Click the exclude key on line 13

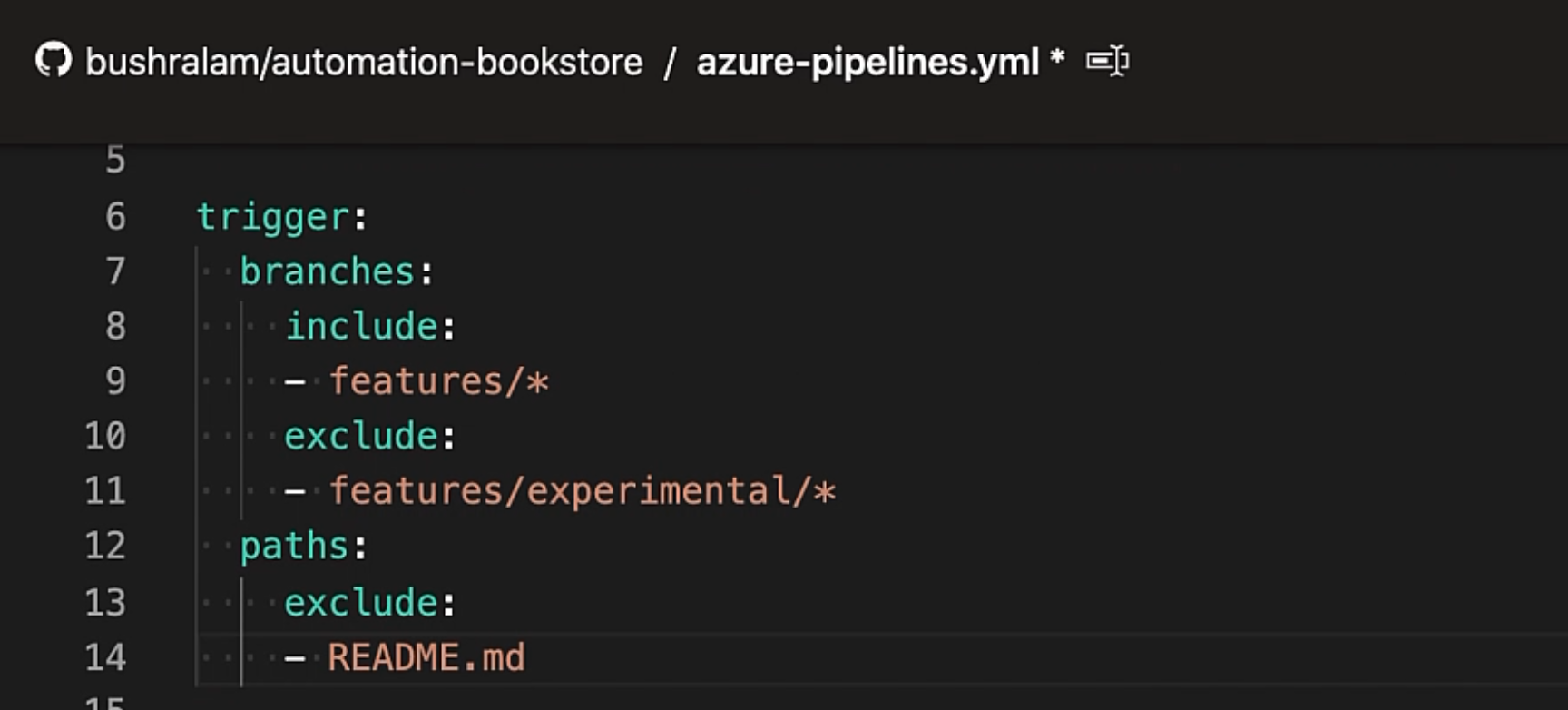pos(362,603)
